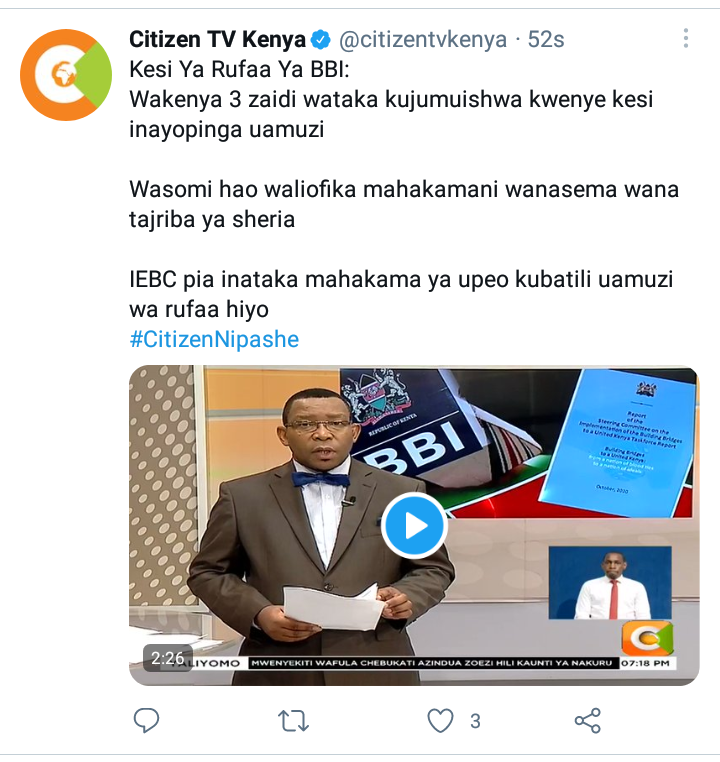Share the tweet via share icon

click(588, 720)
